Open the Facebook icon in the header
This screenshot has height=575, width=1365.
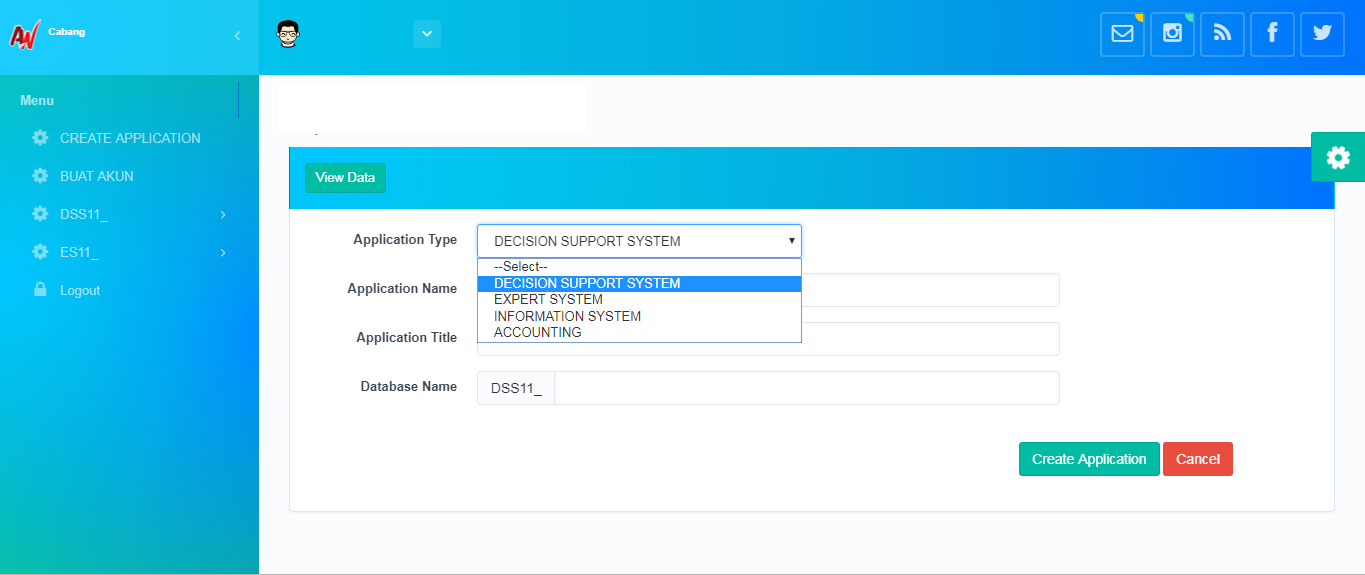(x=1272, y=34)
